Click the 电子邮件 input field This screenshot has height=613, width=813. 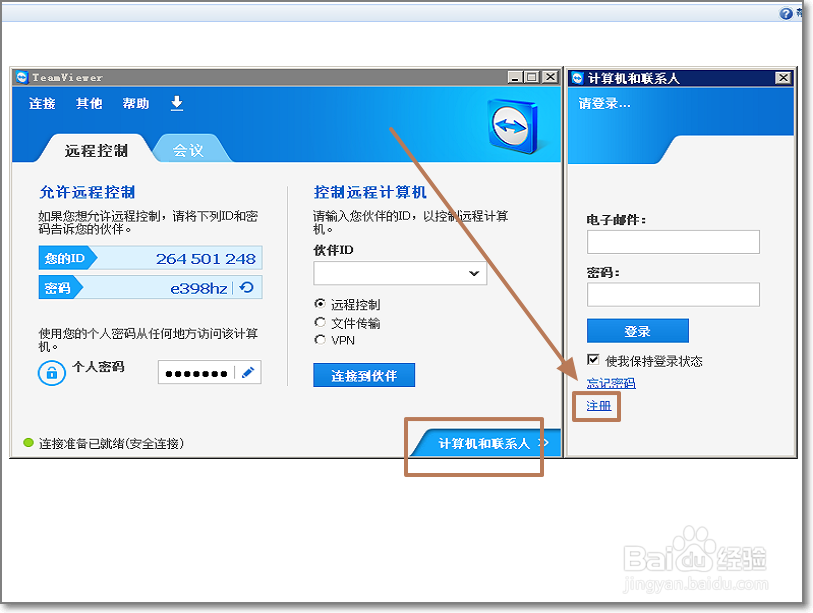[673, 242]
